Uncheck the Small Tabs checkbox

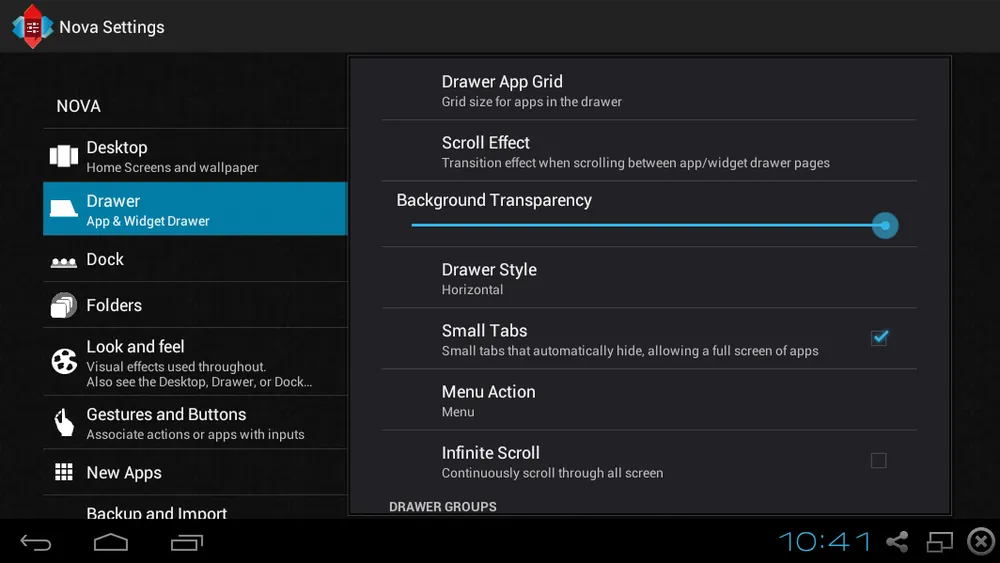(879, 337)
